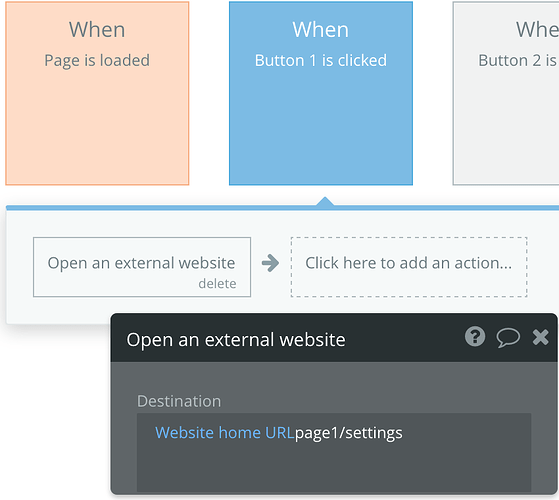Select the Open an external website step
Viewport: 559px width, 500px height.
pos(142,267)
